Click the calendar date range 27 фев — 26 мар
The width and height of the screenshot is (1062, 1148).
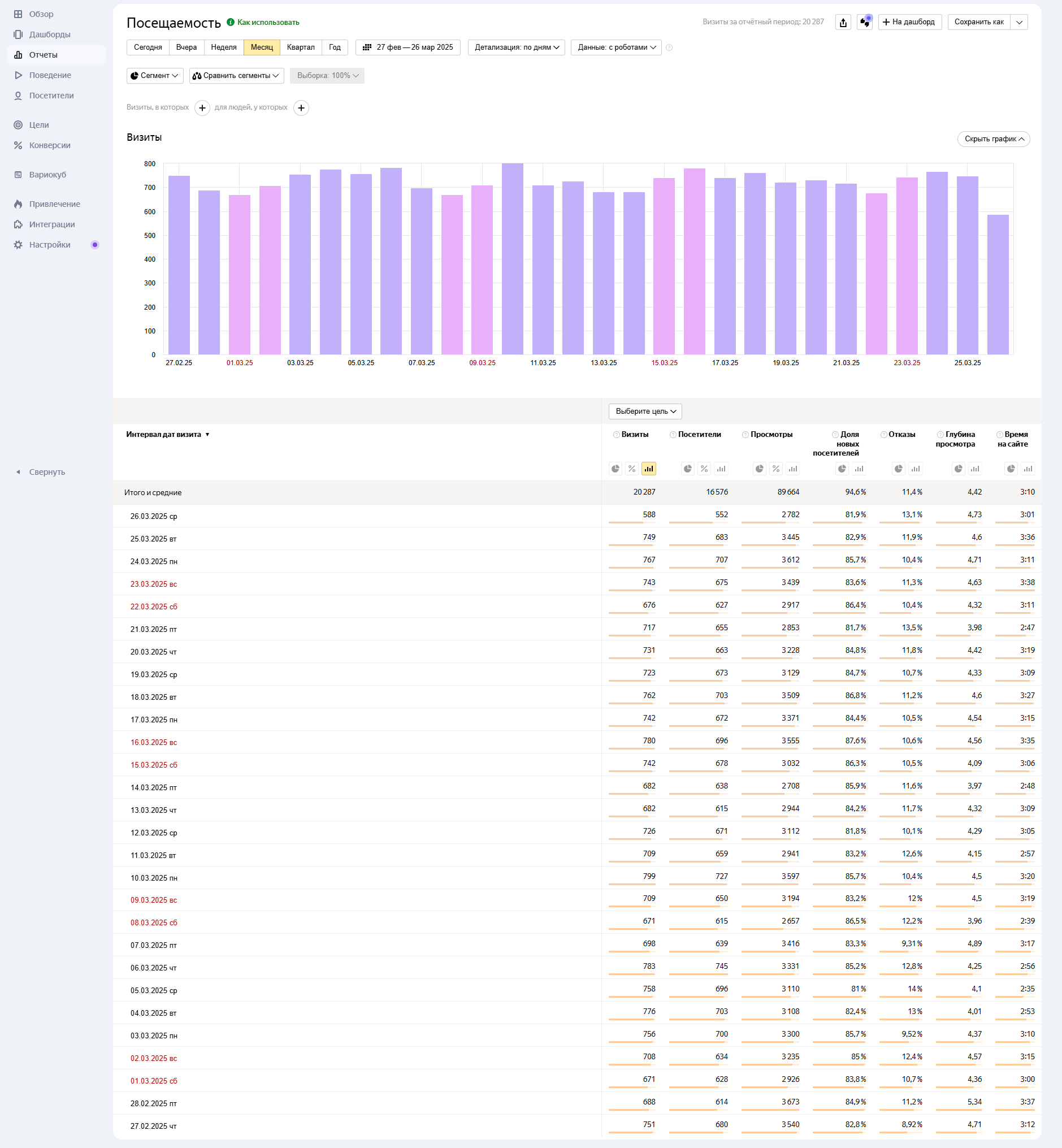click(x=408, y=47)
